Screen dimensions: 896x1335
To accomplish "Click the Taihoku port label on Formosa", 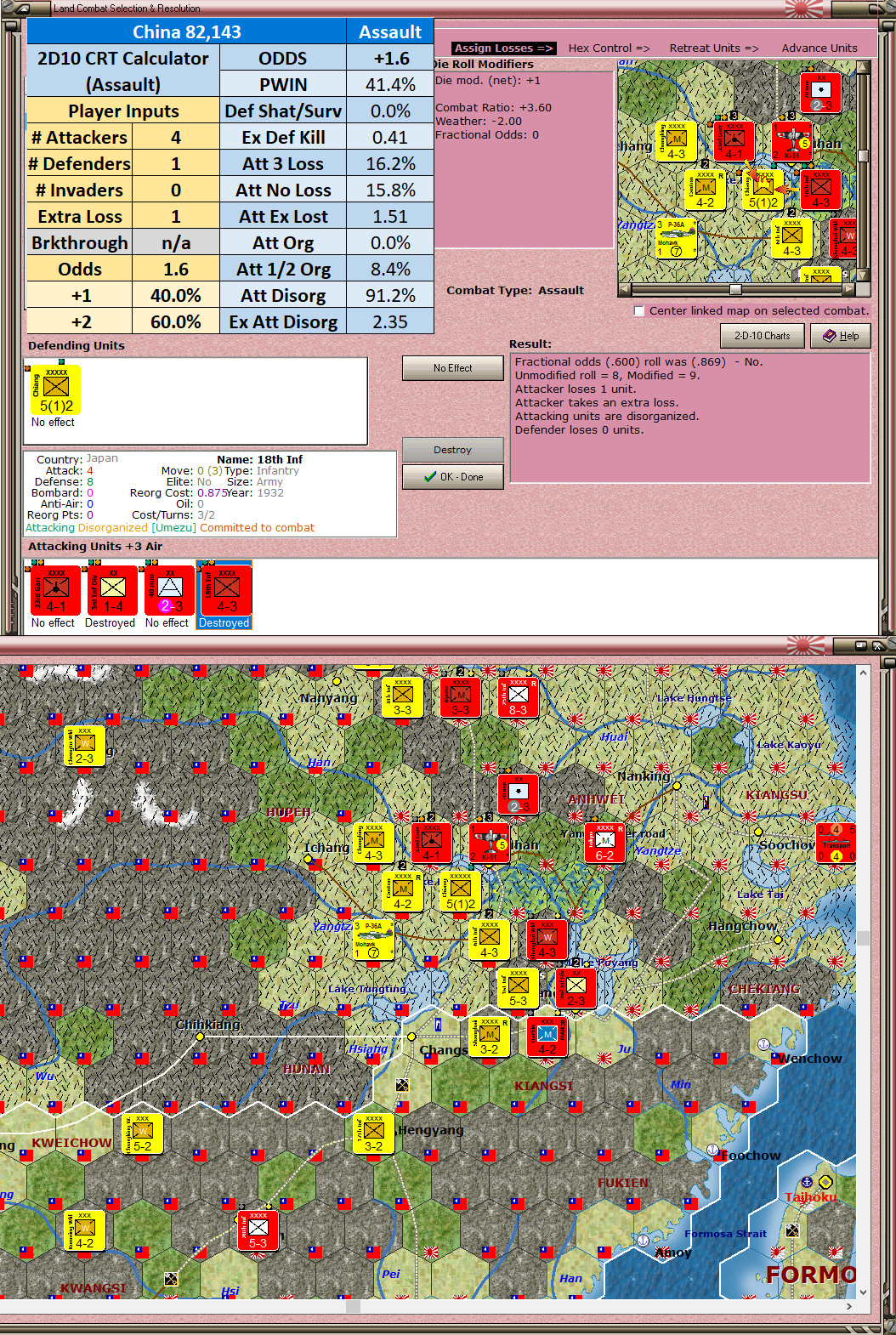I will 811,1197.
